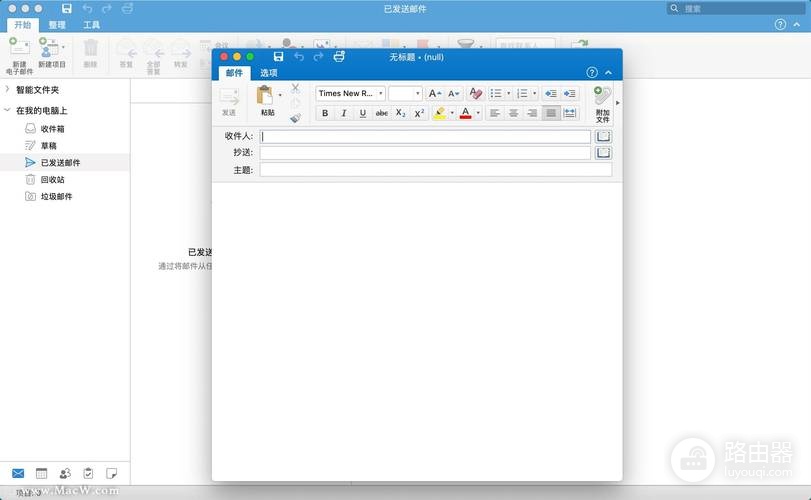811x500 pixels.
Task: Apply superscript formatting
Action: coord(419,113)
